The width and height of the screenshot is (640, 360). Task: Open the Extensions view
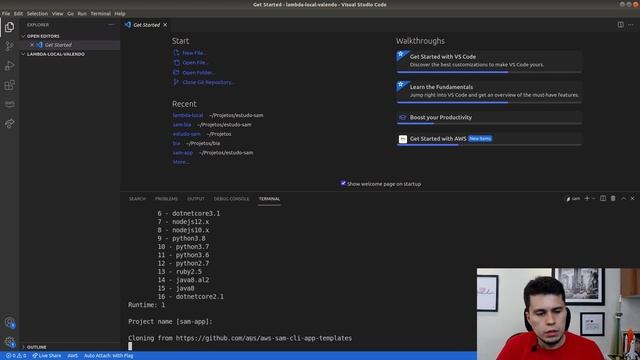pos(9,85)
